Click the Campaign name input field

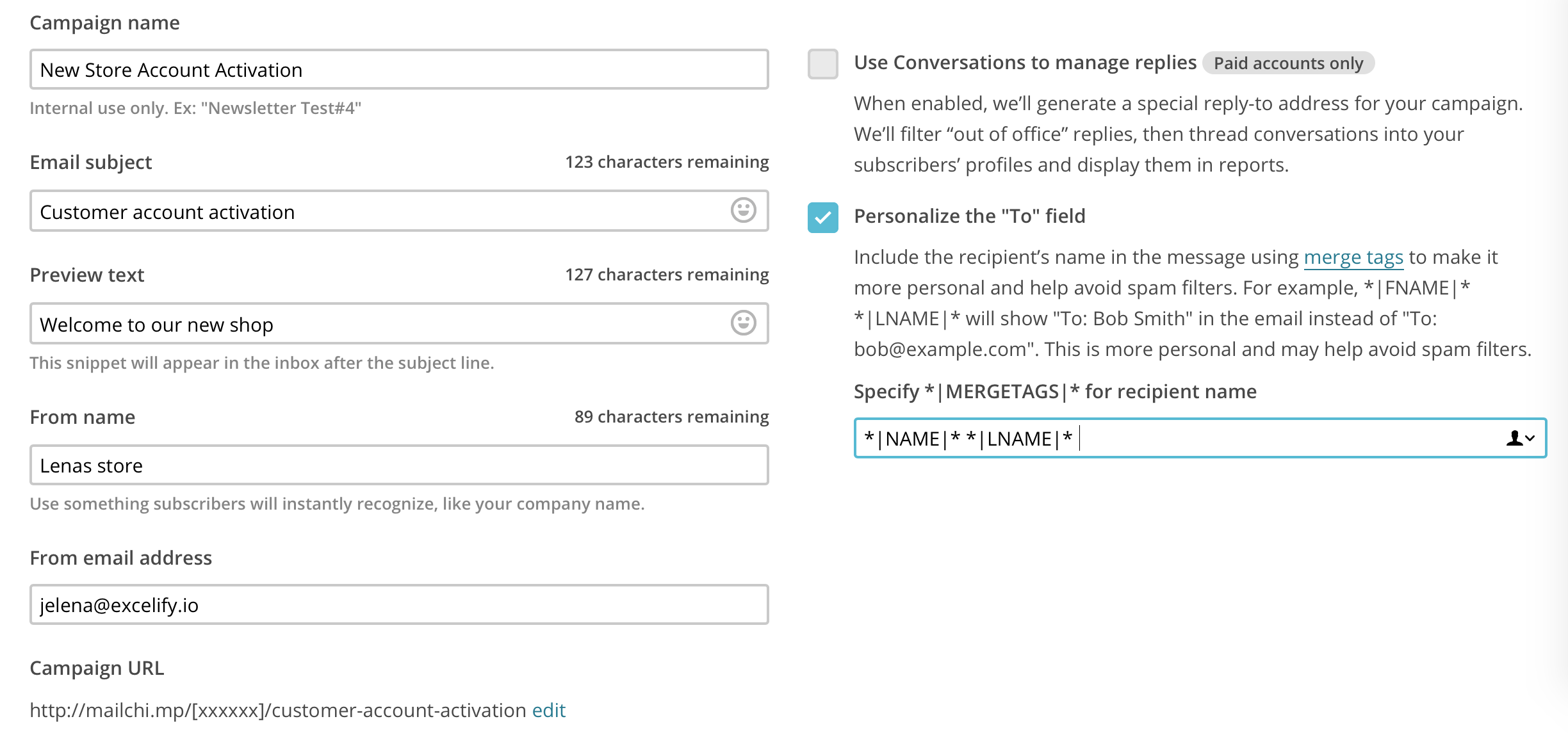coord(398,70)
